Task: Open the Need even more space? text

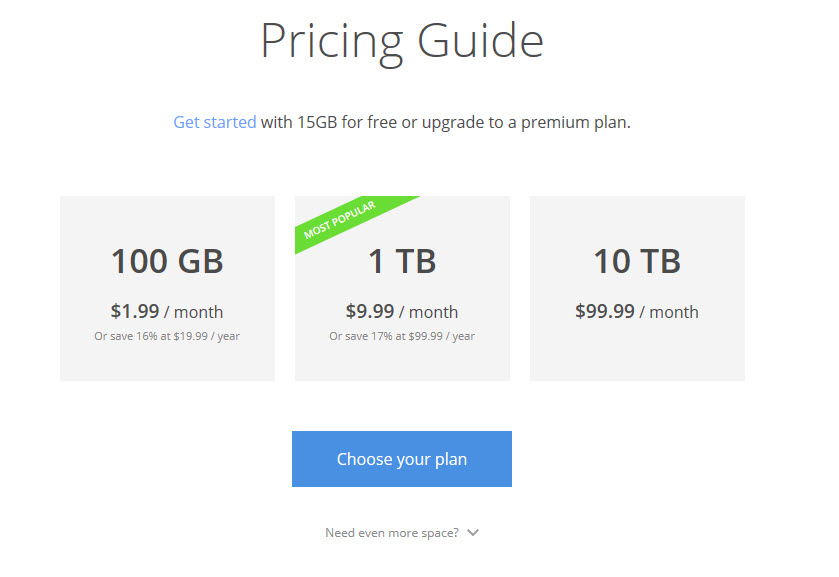Action: pos(392,533)
